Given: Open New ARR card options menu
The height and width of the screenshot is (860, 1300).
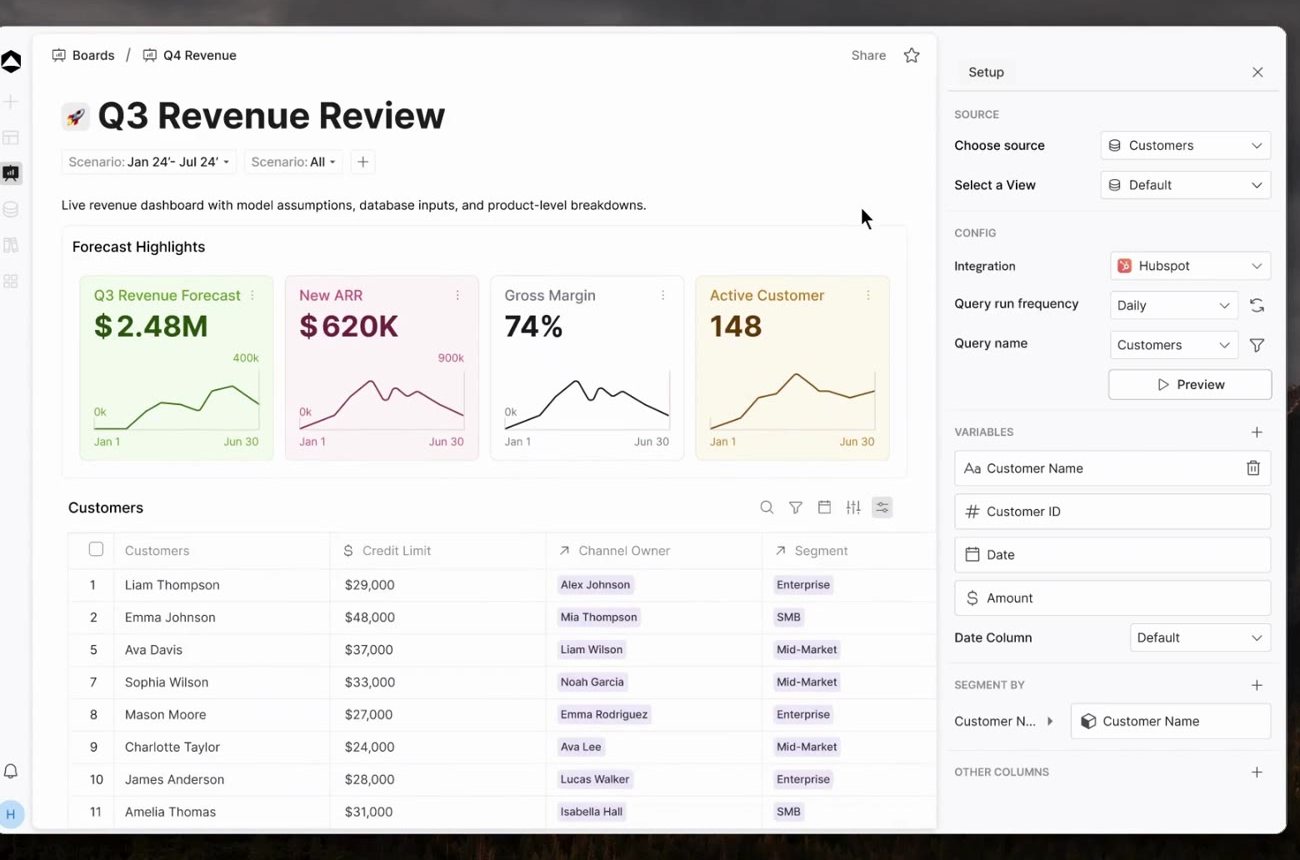Looking at the screenshot, I should point(457,295).
